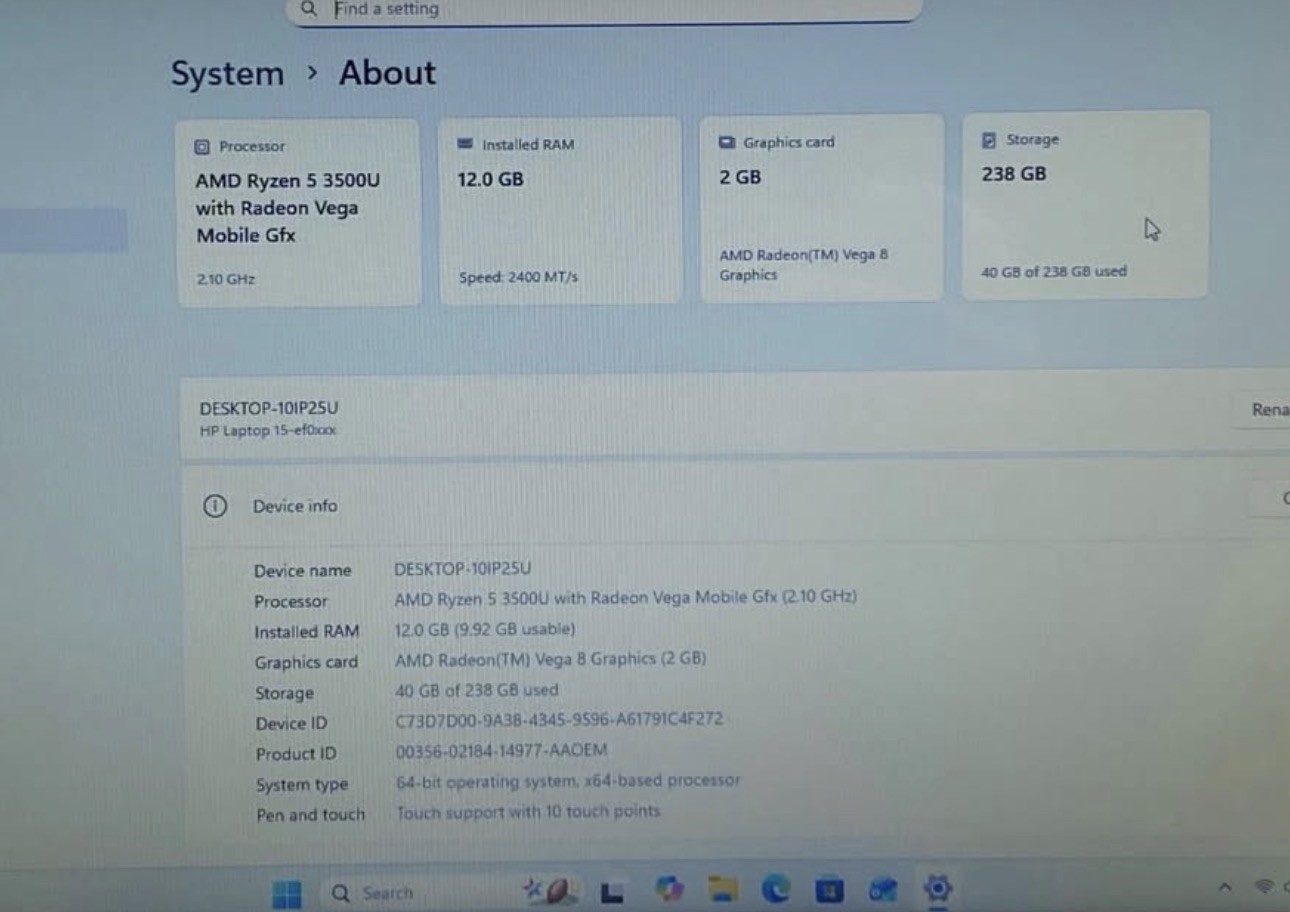Viewport: 1290px width, 912px height.
Task: Select the Product ID value 00356-02184-14977-AAOEM
Action: tap(502, 750)
